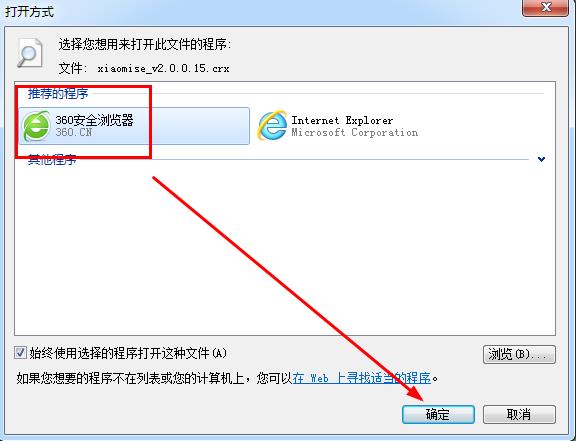Choose the 360安全浏览器 program entry label
The width and height of the screenshot is (576, 441).
(94, 120)
